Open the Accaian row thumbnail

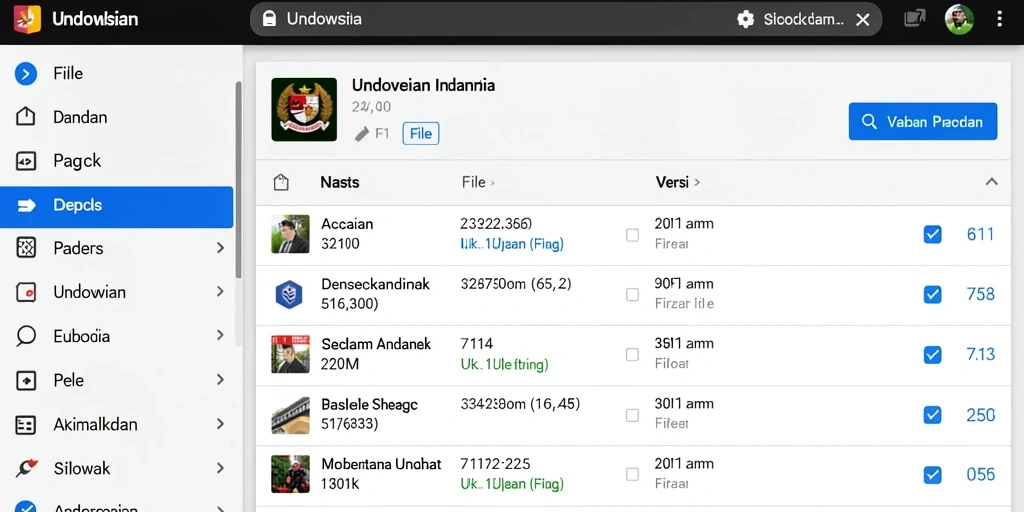(x=290, y=234)
